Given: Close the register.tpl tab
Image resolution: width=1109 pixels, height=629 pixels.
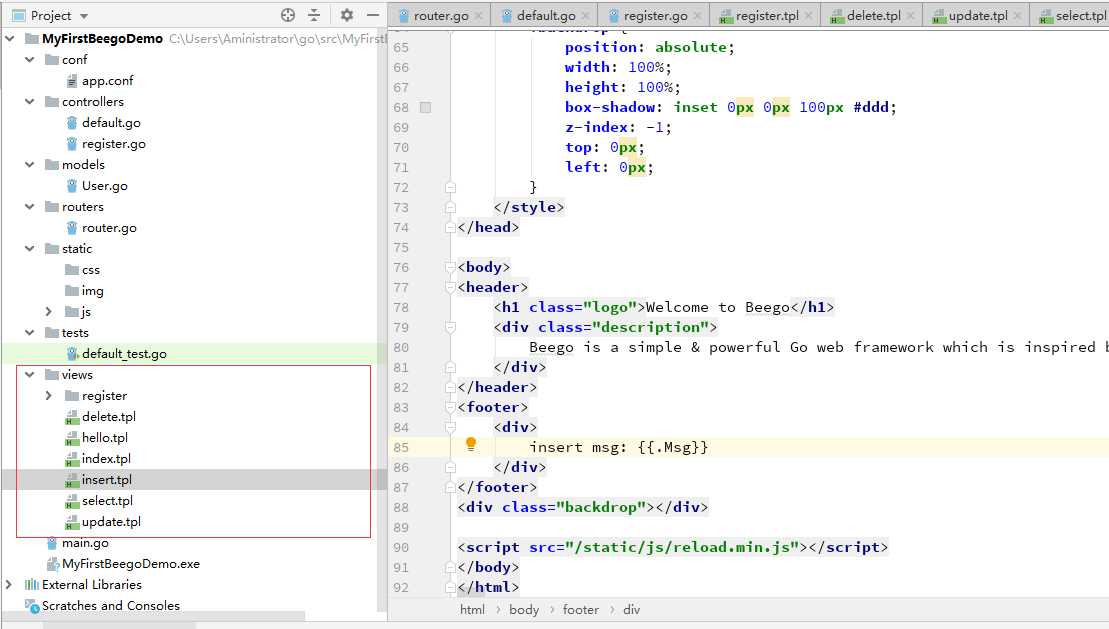Looking at the screenshot, I should 809,16.
